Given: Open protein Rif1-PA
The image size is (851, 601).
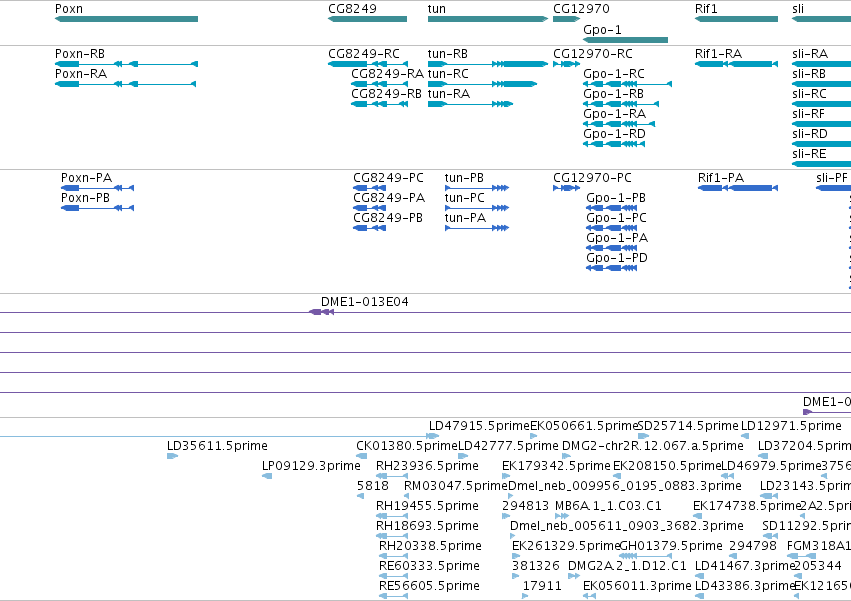Looking at the screenshot, I should click(x=721, y=178).
